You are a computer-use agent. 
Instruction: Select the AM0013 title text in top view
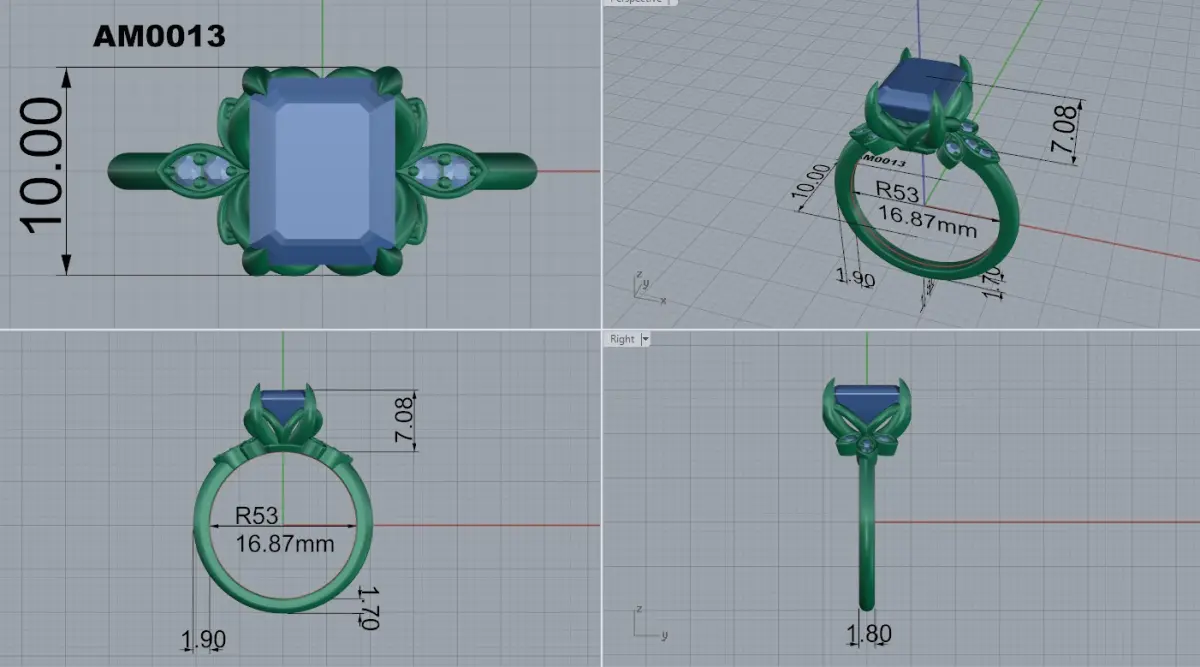tap(159, 37)
